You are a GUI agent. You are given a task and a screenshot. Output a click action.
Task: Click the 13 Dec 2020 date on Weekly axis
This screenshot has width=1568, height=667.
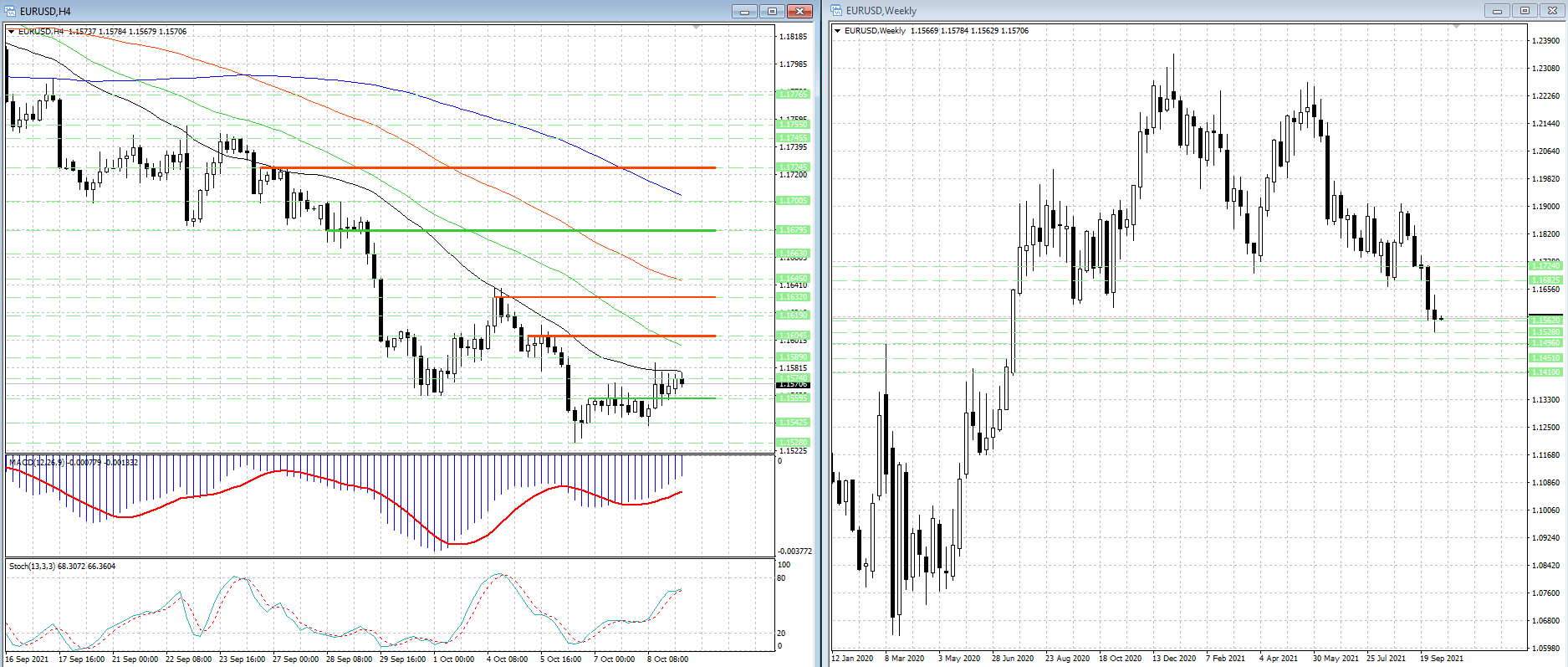1174,659
